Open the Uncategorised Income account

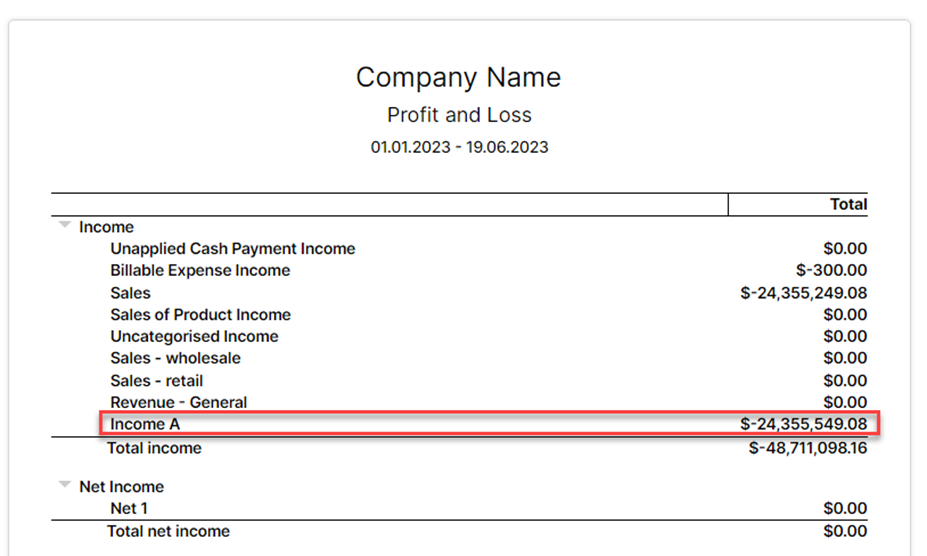click(x=194, y=337)
